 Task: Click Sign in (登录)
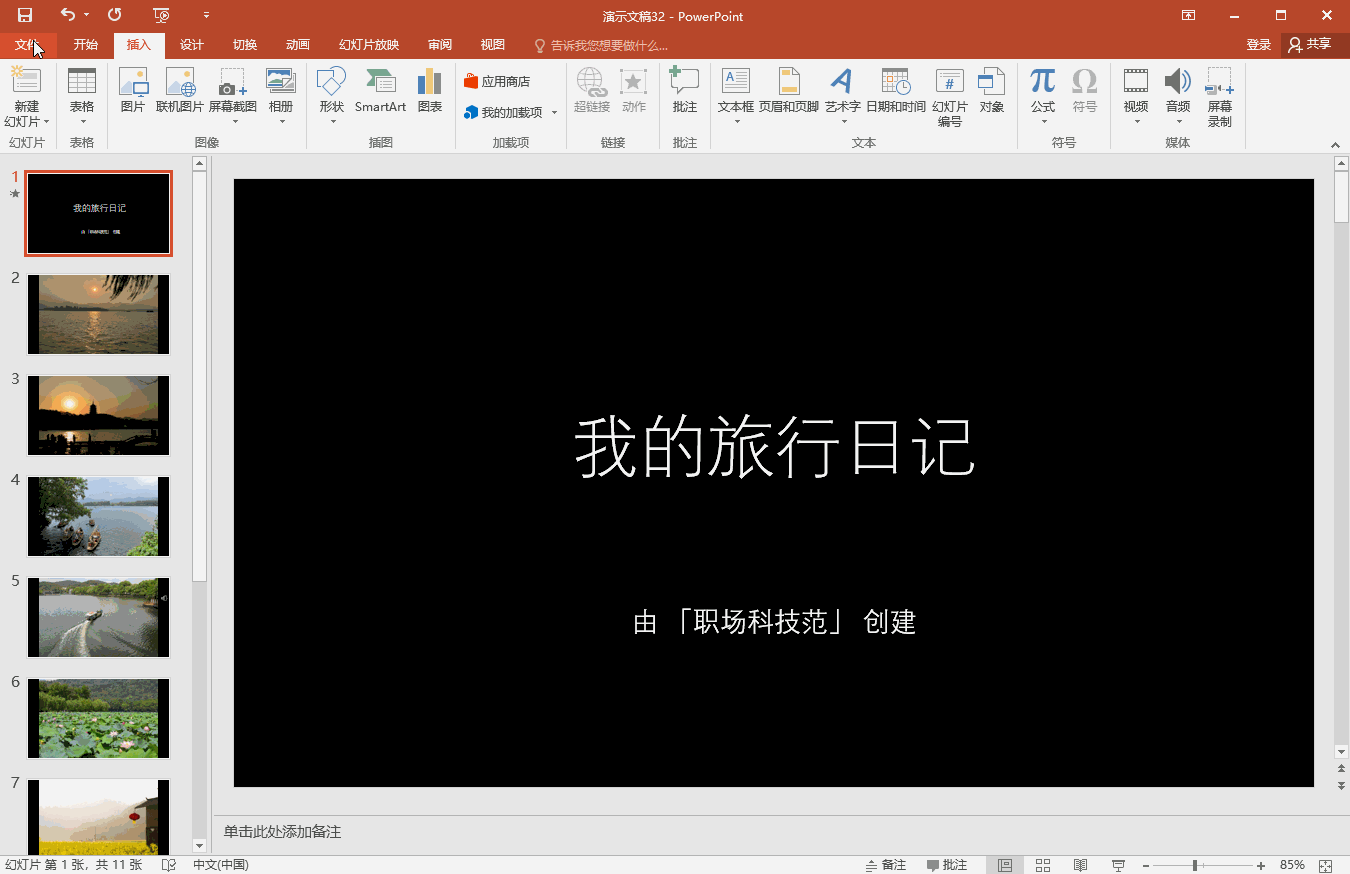coord(1259,45)
